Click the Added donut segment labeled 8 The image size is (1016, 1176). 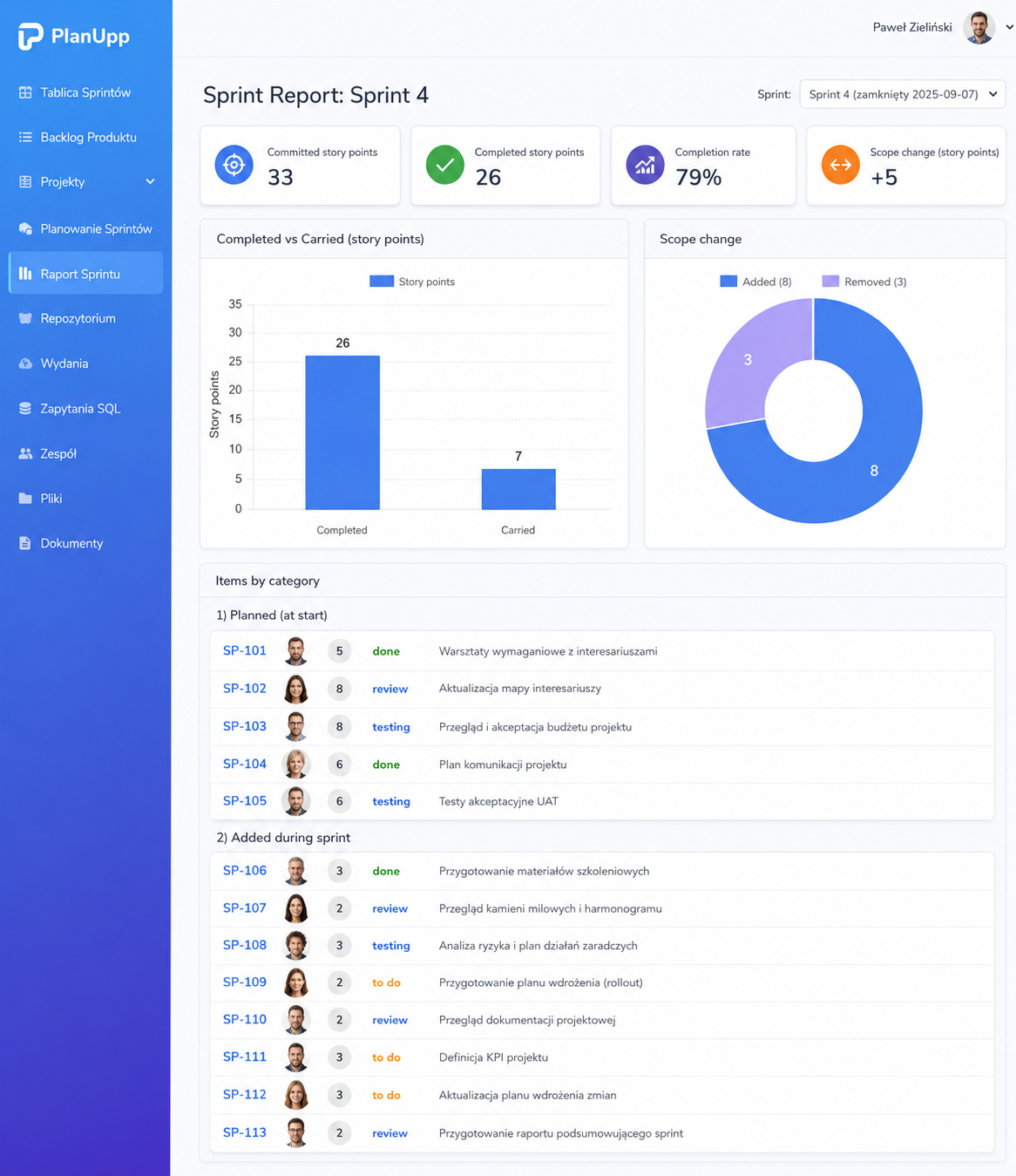tap(874, 470)
